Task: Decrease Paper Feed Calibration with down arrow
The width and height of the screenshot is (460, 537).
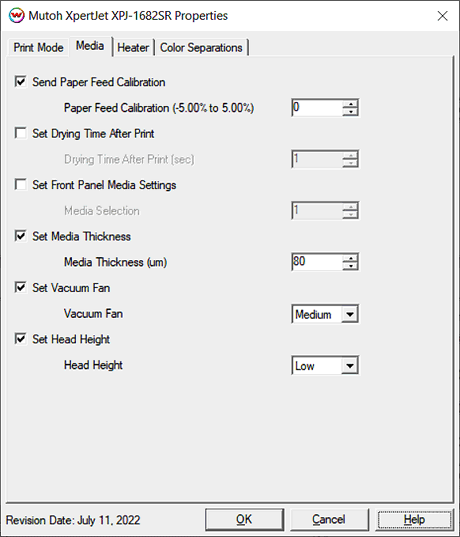Action: click(x=350, y=112)
